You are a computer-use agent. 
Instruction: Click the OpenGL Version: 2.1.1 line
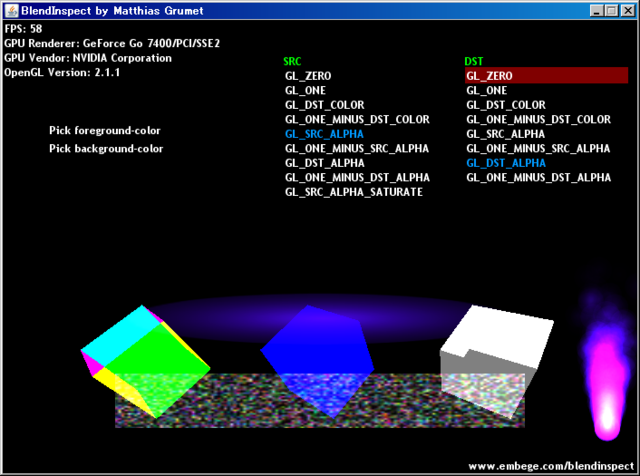(x=62, y=73)
